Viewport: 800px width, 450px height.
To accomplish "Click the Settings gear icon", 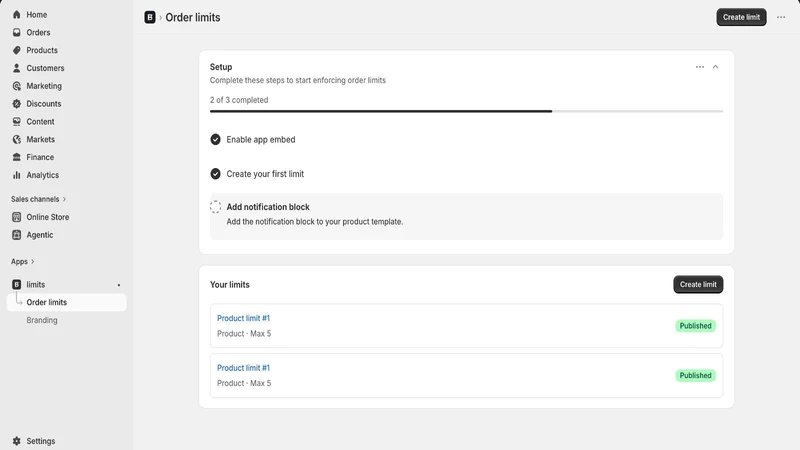I will [x=16, y=441].
